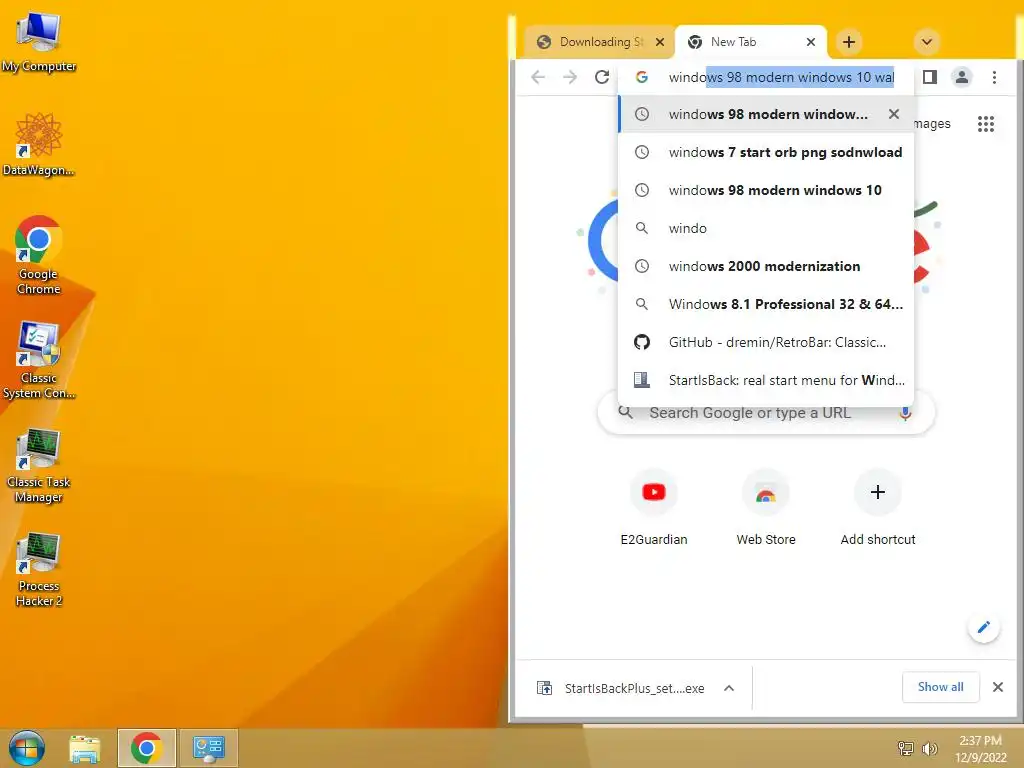1024x768 pixels.
Task: Click the voice search microphone
Action: point(905,413)
